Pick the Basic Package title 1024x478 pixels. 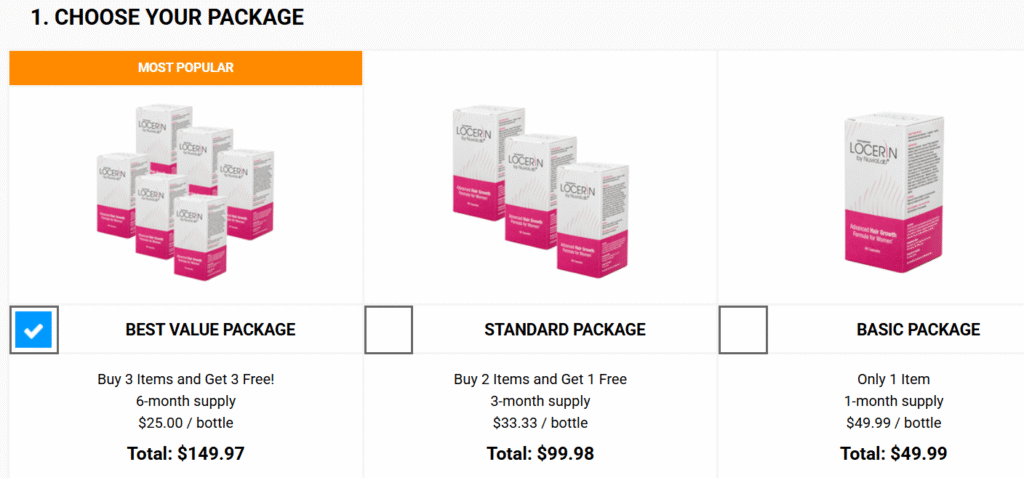(918, 330)
